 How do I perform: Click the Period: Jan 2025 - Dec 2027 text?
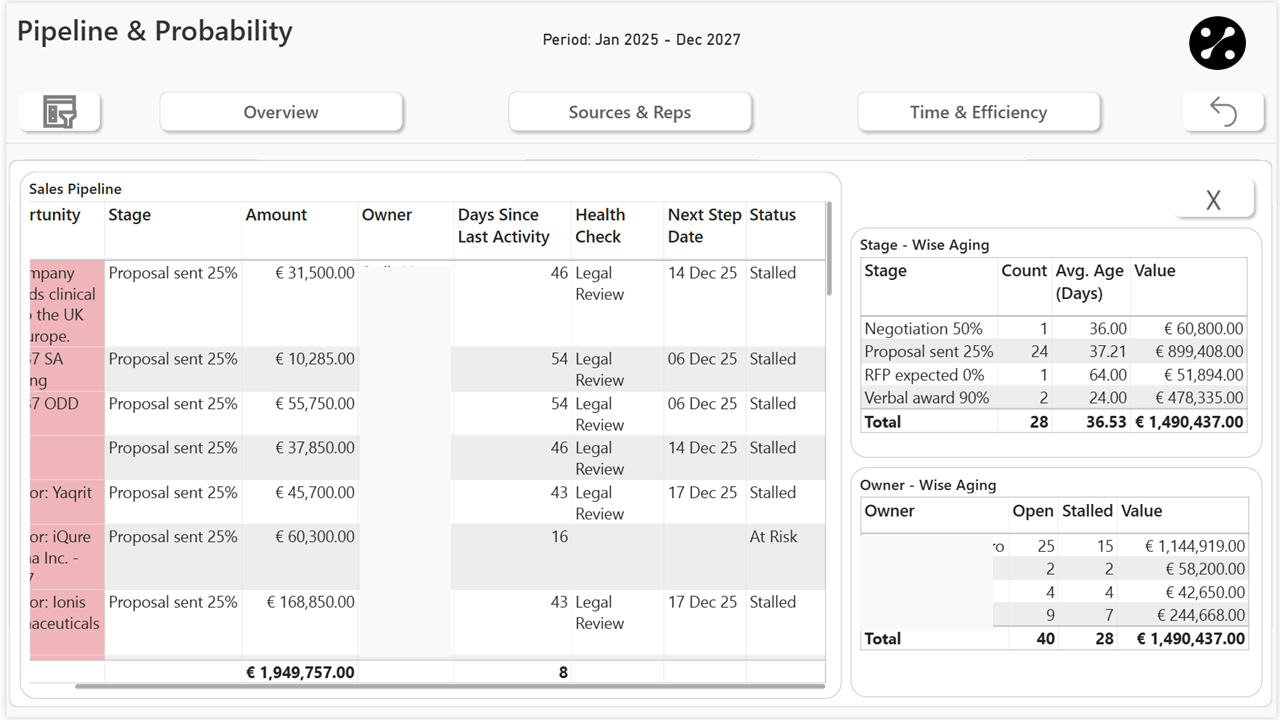640,40
